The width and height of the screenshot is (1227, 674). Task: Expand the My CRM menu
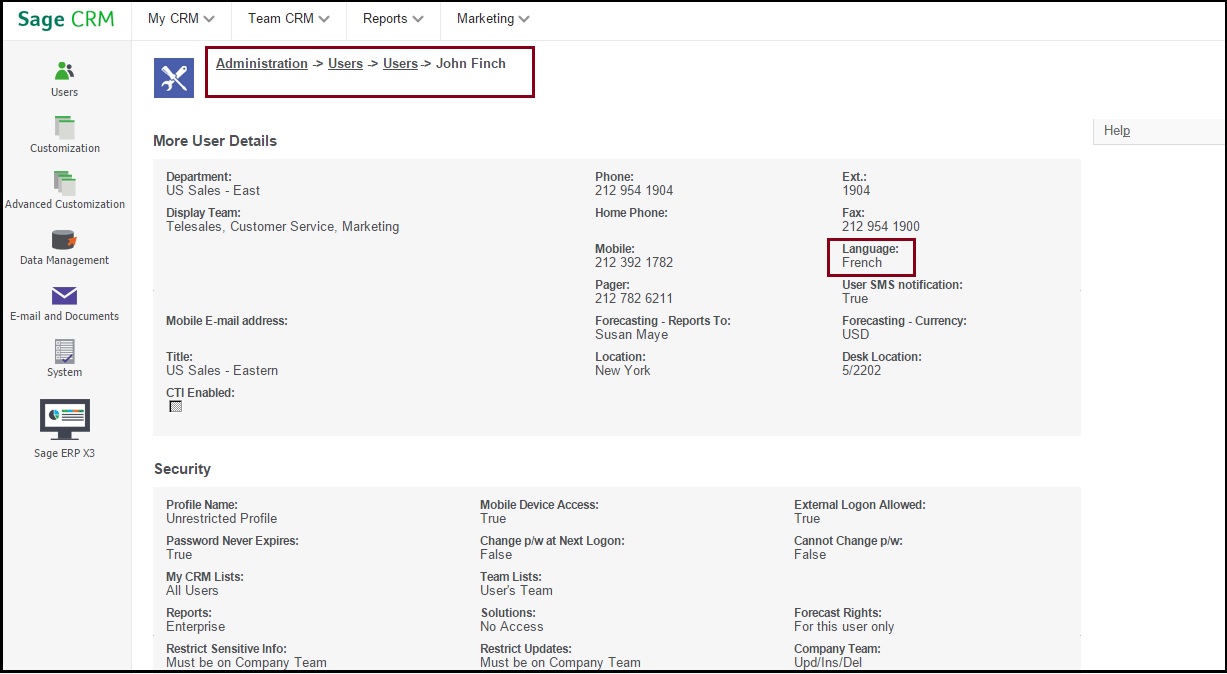click(x=181, y=19)
